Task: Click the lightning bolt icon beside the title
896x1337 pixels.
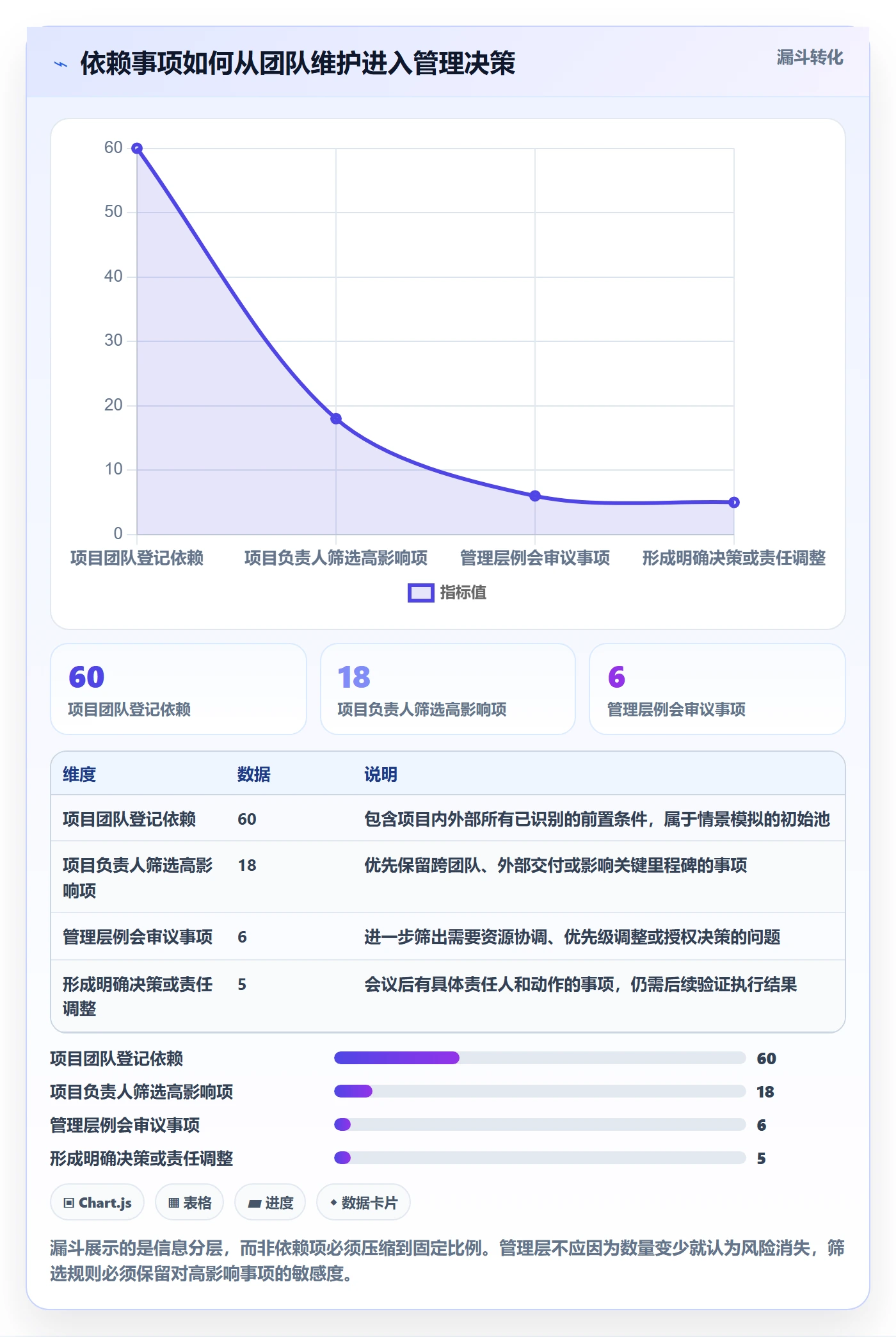Action: click(60, 64)
